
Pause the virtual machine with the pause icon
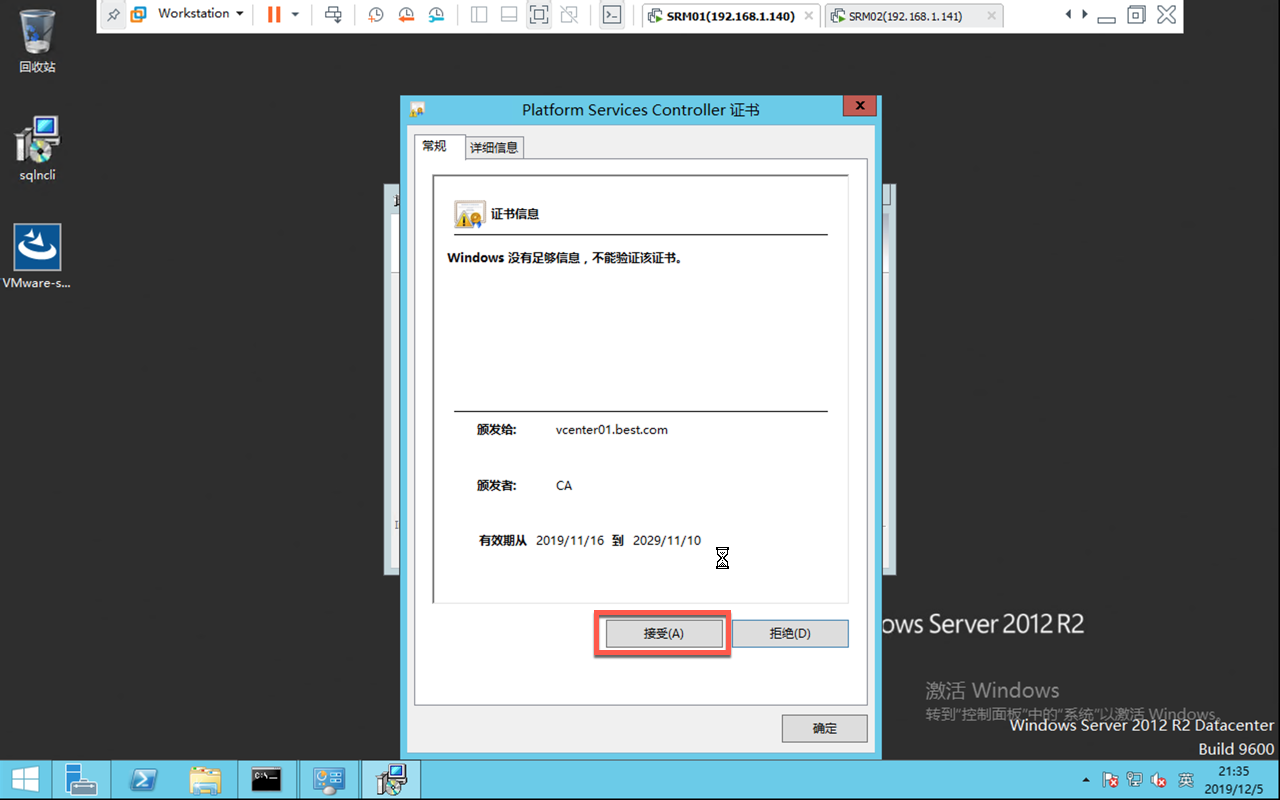coord(274,15)
